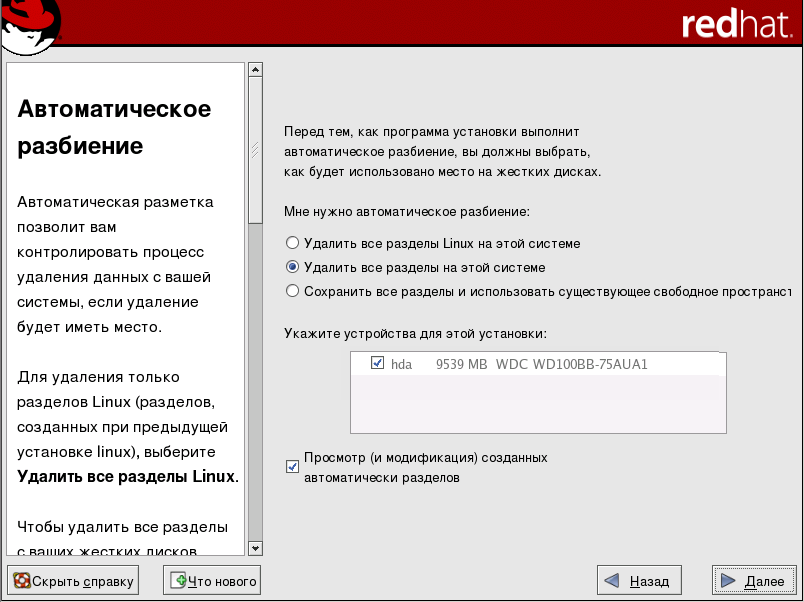This screenshot has height=602, width=804.
Task: Select 'Удалить все разделы Linux на этой системе'
Action: (x=292, y=243)
